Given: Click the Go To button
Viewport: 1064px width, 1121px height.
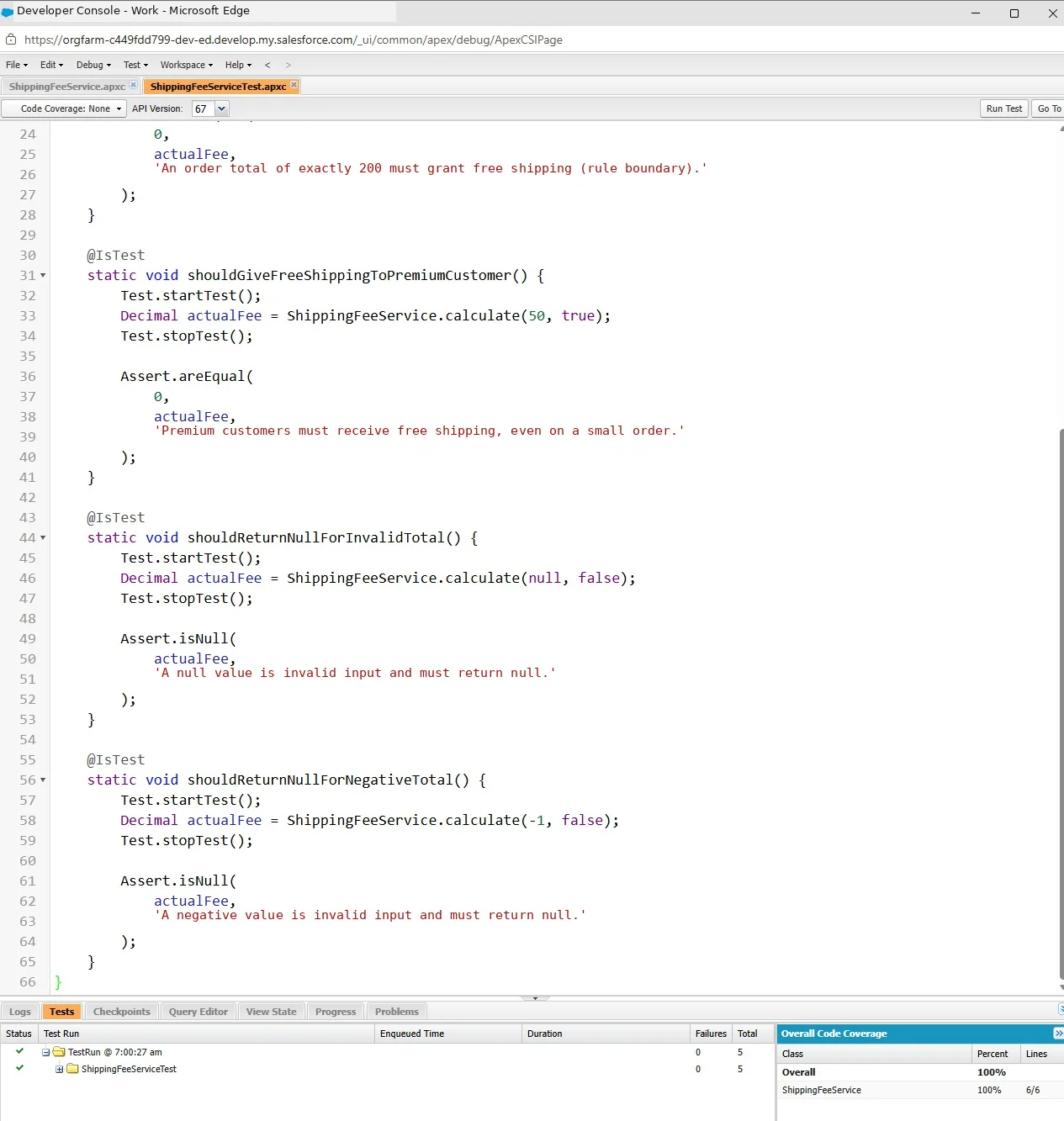Looking at the screenshot, I should click(1048, 108).
